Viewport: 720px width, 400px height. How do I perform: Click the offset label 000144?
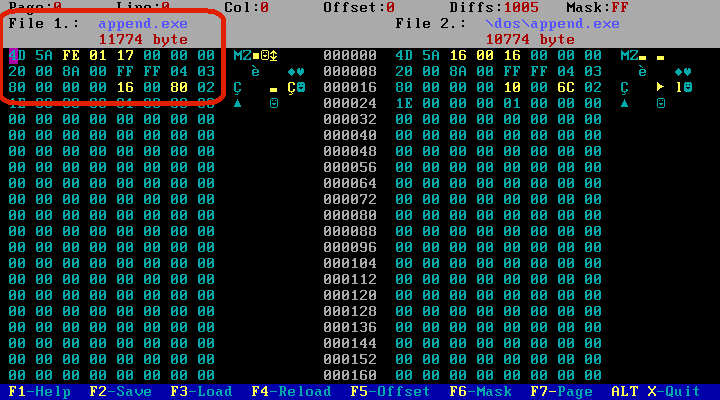tap(350, 343)
